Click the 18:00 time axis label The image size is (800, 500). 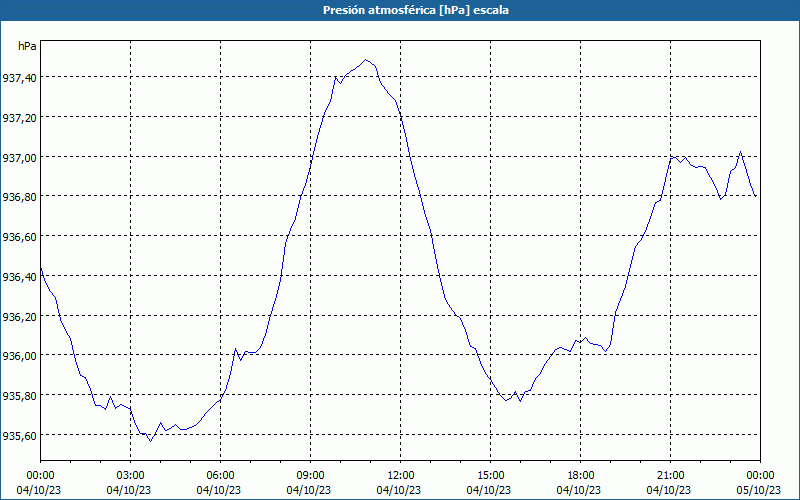click(x=581, y=476)
